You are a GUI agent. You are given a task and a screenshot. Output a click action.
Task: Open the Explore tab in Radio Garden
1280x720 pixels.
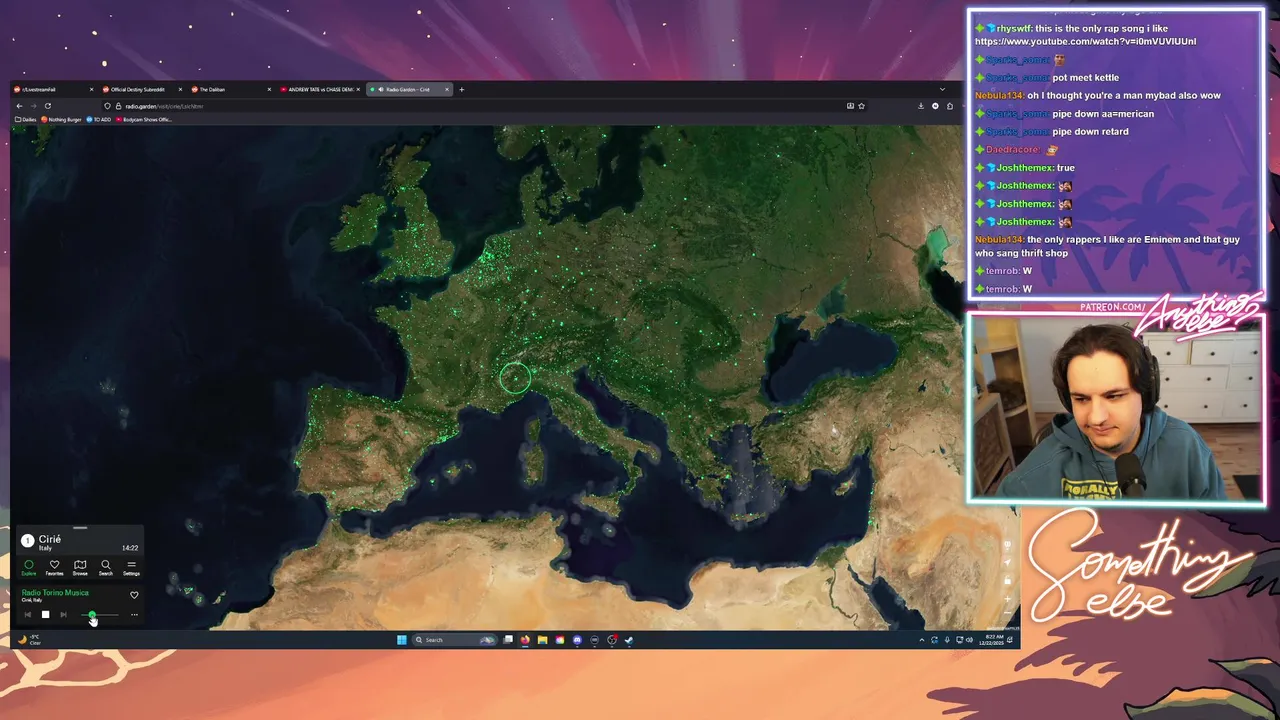[29, 567]
